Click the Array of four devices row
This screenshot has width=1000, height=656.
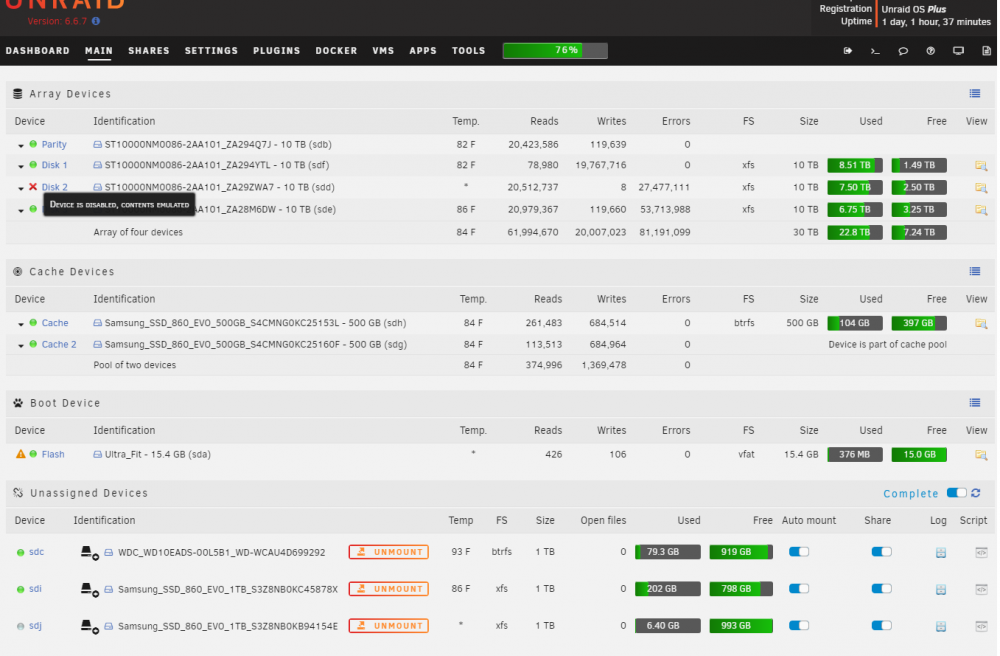pos(500,233)
